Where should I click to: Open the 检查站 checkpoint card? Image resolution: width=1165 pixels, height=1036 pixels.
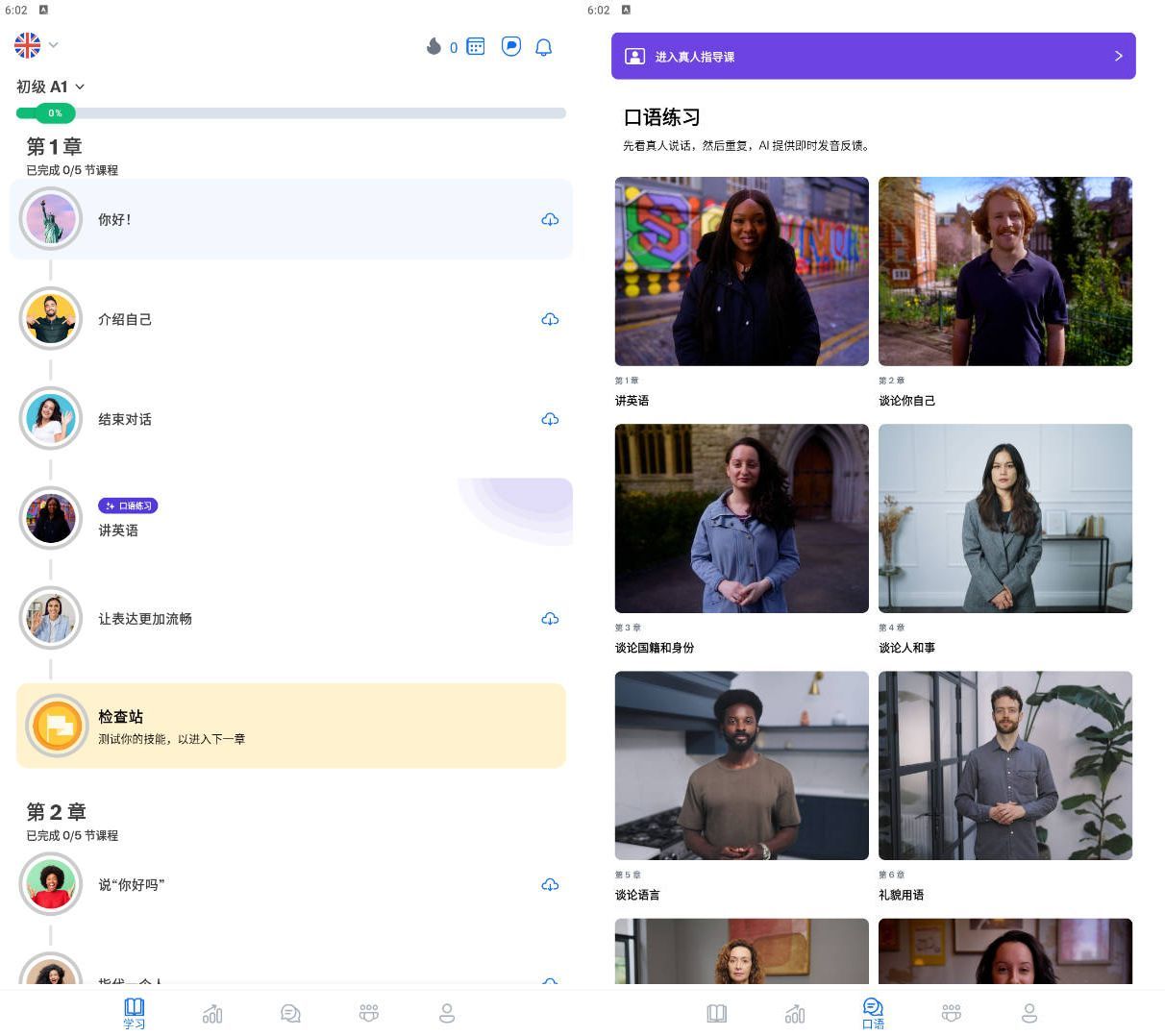click(290, 726)
